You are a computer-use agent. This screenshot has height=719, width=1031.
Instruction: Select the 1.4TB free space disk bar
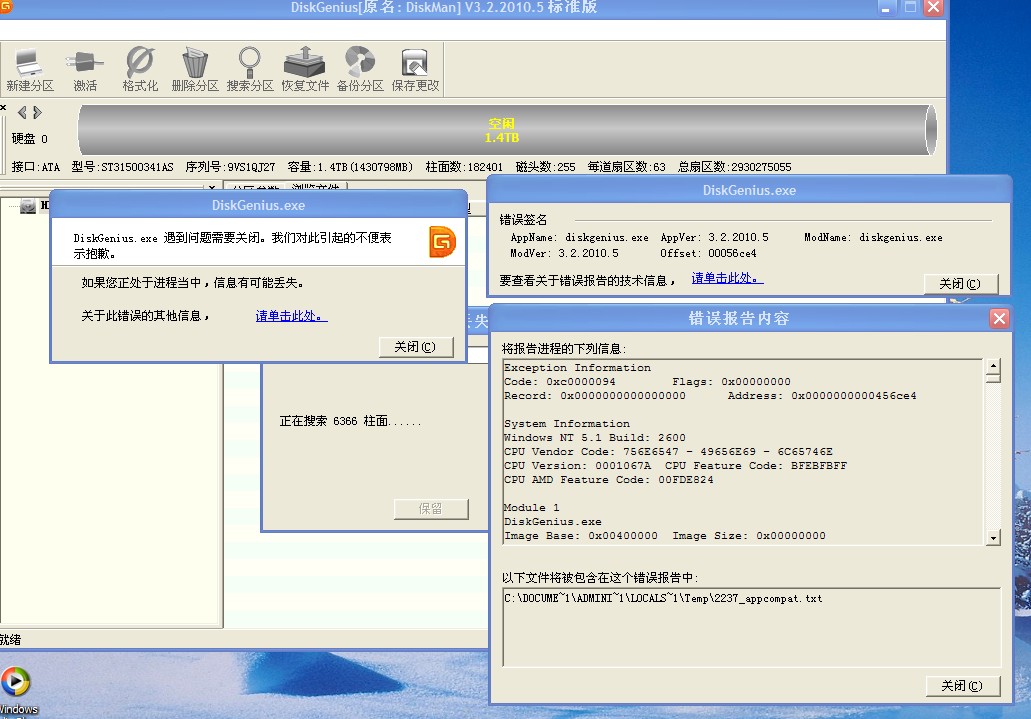507,130
